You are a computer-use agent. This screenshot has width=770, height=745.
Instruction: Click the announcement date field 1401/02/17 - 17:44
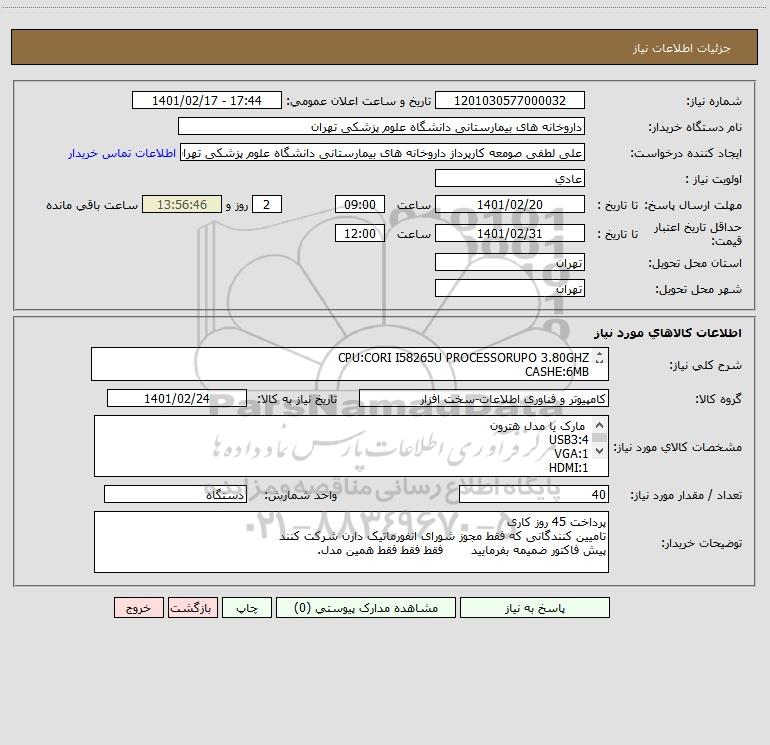207,100
